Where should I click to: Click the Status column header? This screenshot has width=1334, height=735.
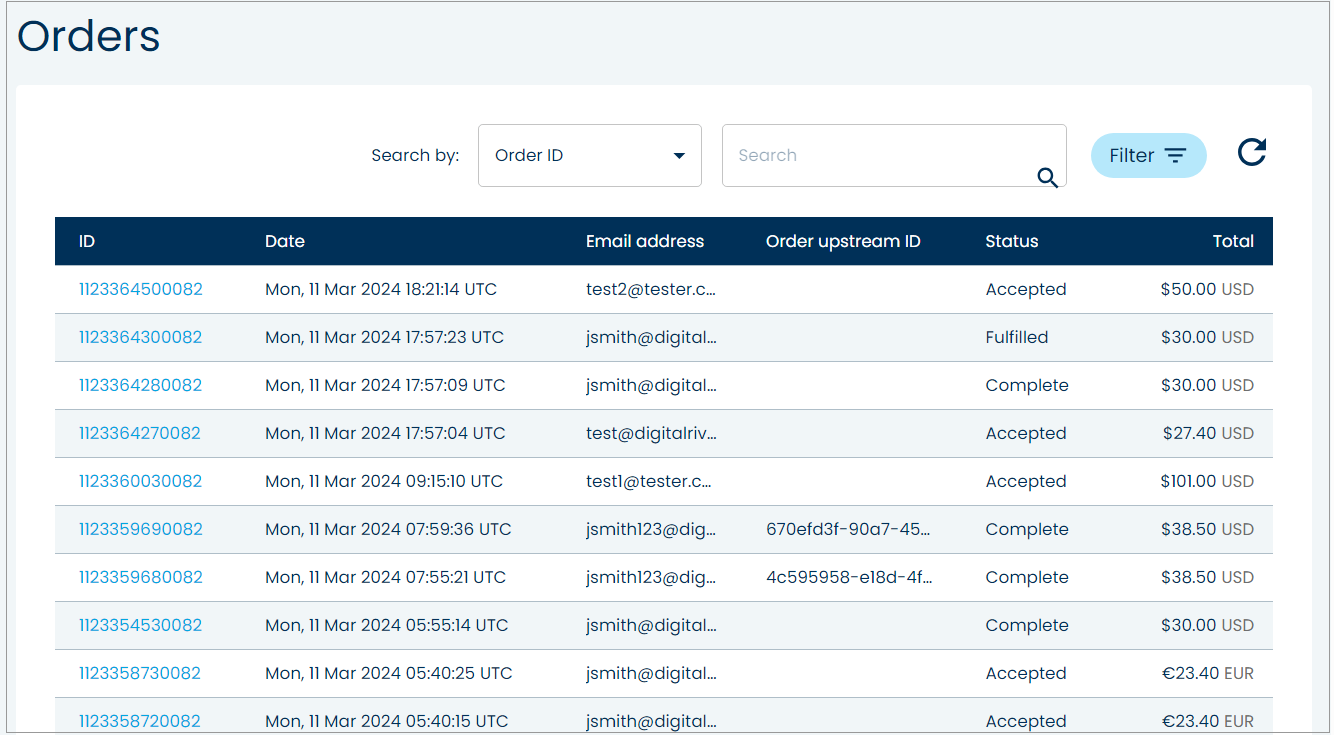click(1012, 242)
